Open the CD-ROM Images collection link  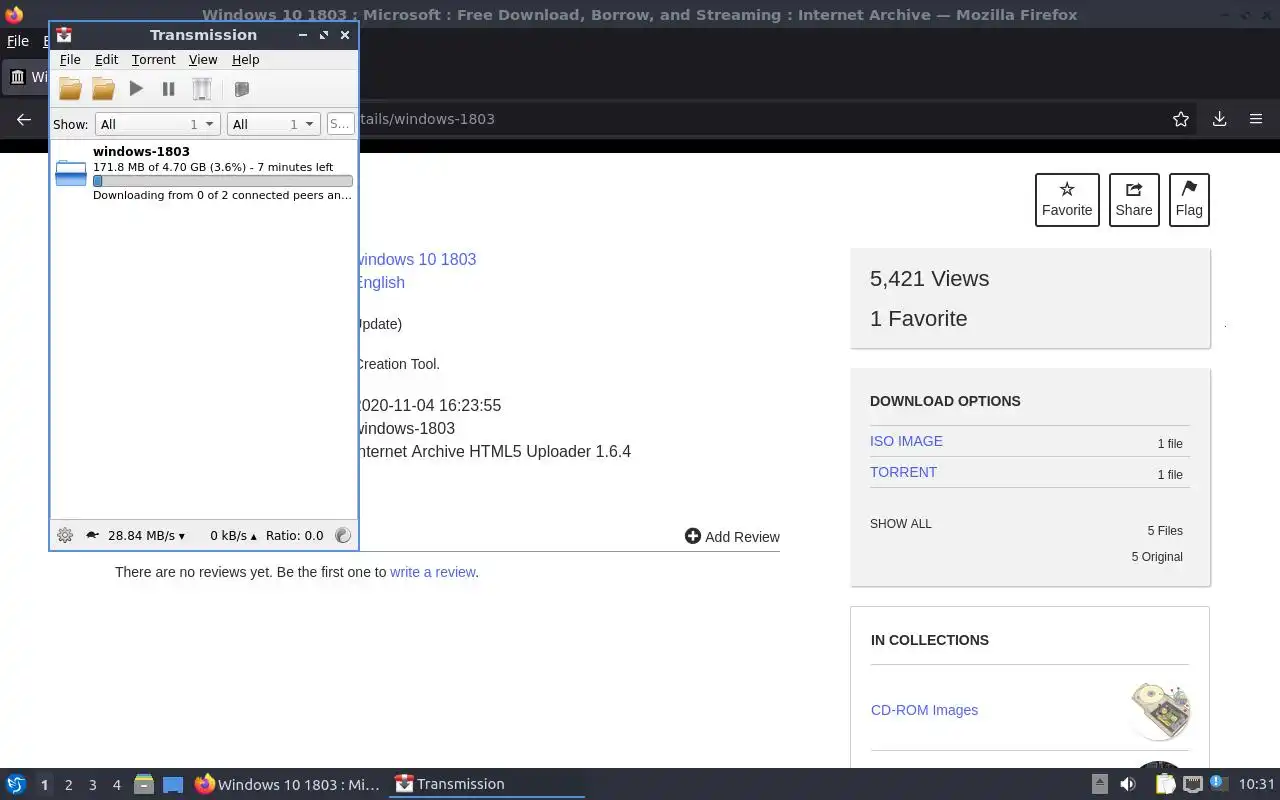[x=924, y=710]
